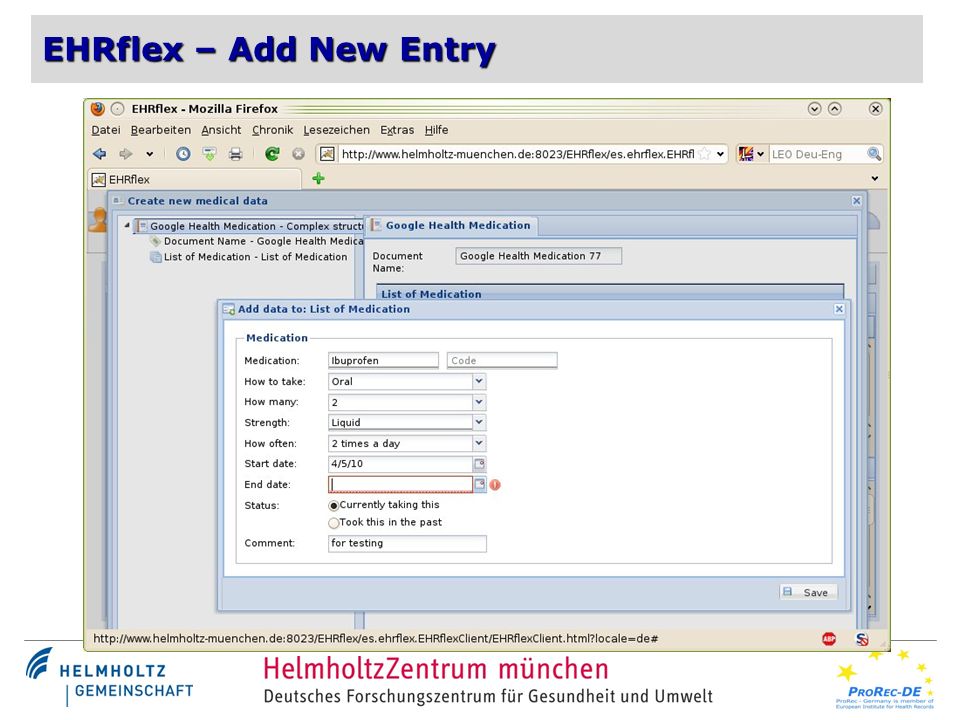Collapse the Google Health Medication tree node

click(x=127, y=226)
